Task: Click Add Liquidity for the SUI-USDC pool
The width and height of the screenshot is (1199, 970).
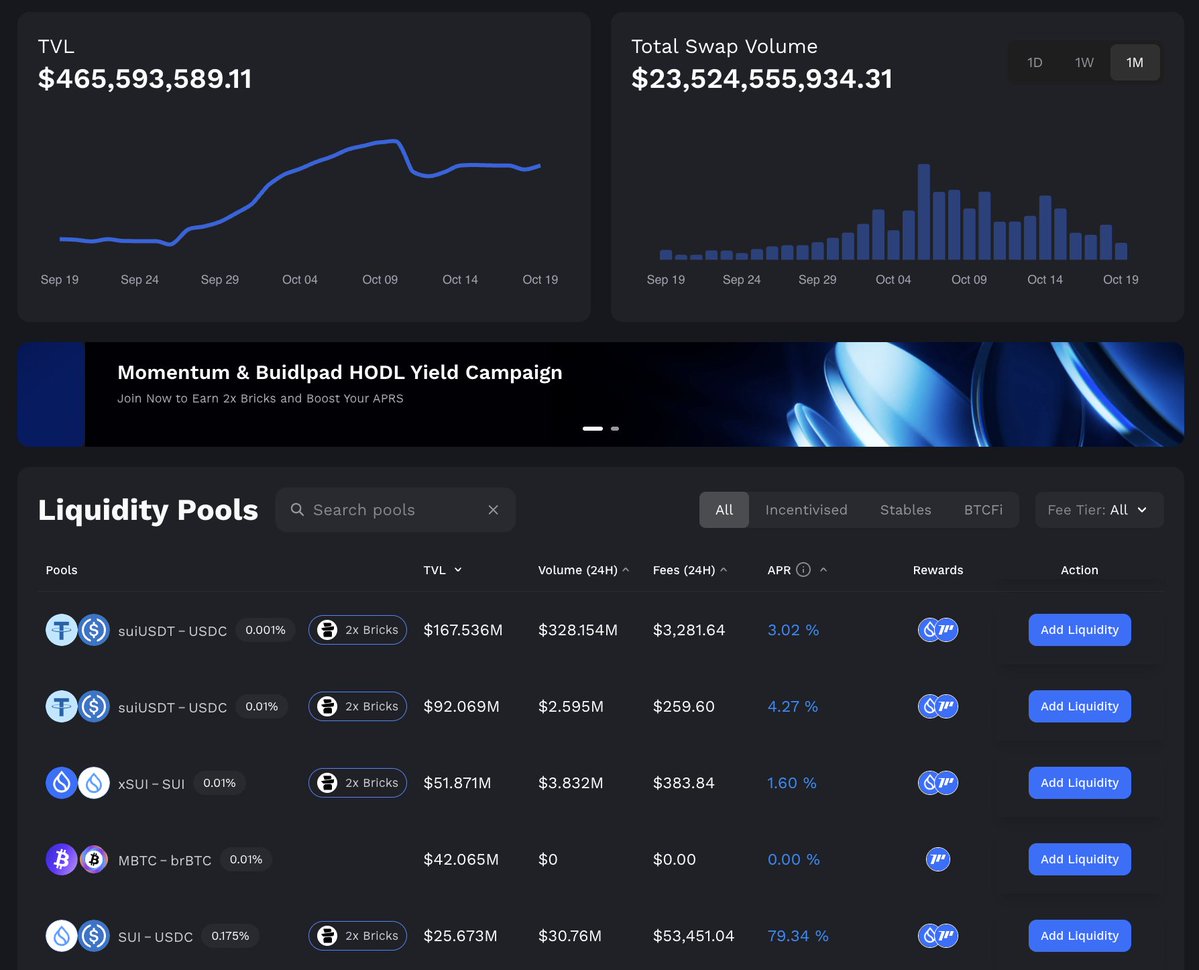Action: 1079,936
